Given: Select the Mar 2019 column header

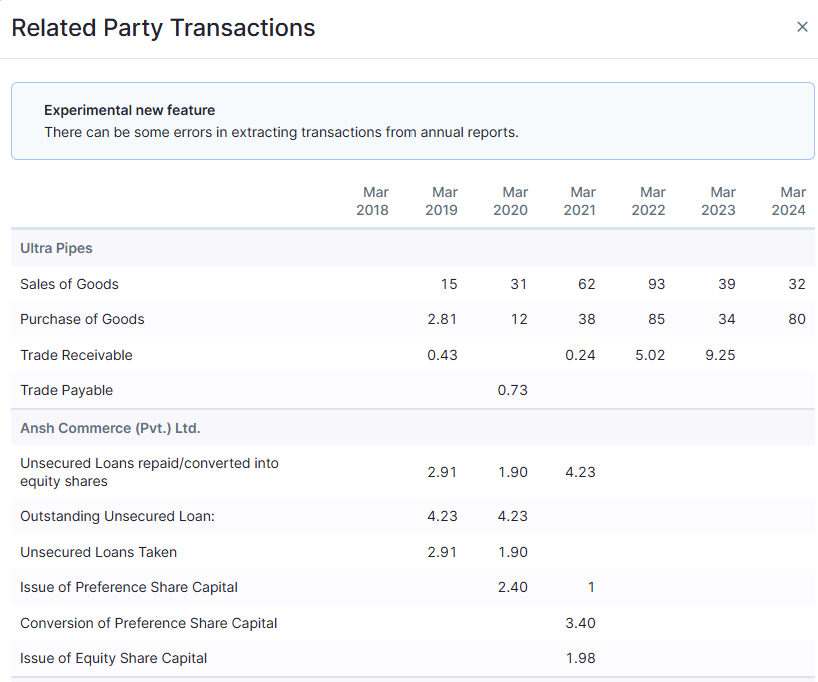Looking at the screenshot, I should [x=441, y=201].
